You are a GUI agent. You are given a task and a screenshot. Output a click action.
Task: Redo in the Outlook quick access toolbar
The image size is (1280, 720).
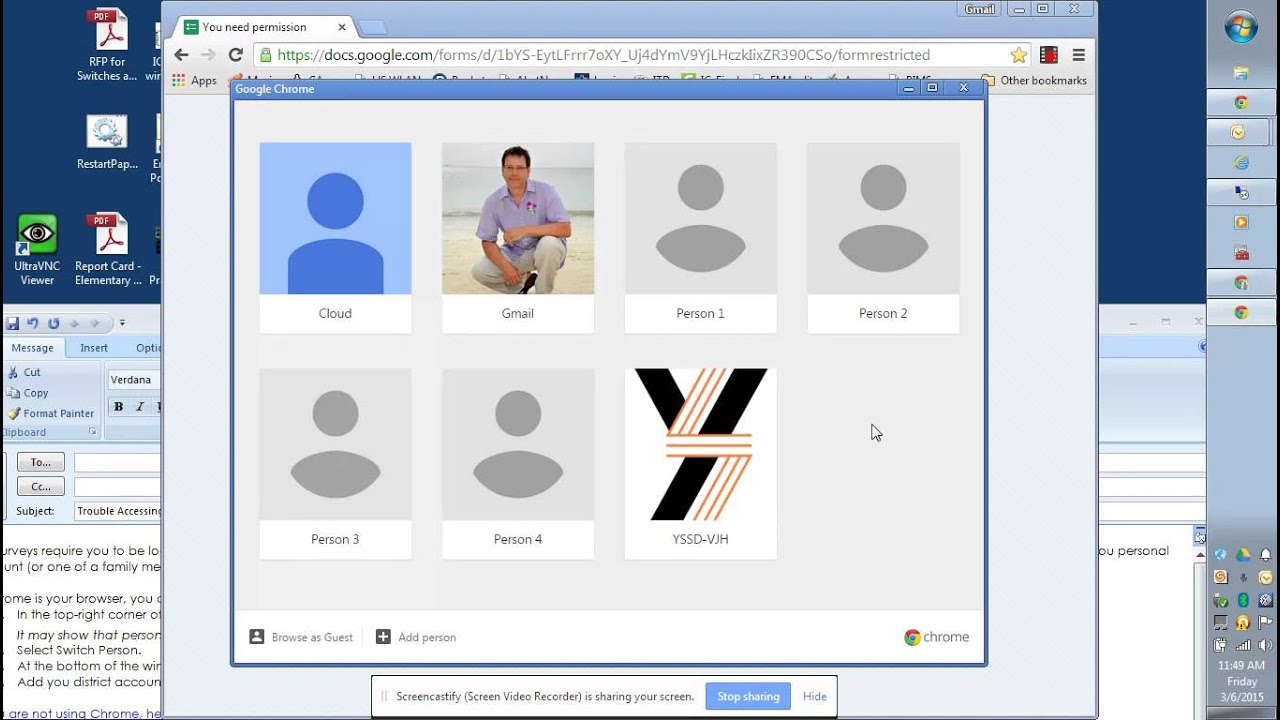click(x=53, y=323)
